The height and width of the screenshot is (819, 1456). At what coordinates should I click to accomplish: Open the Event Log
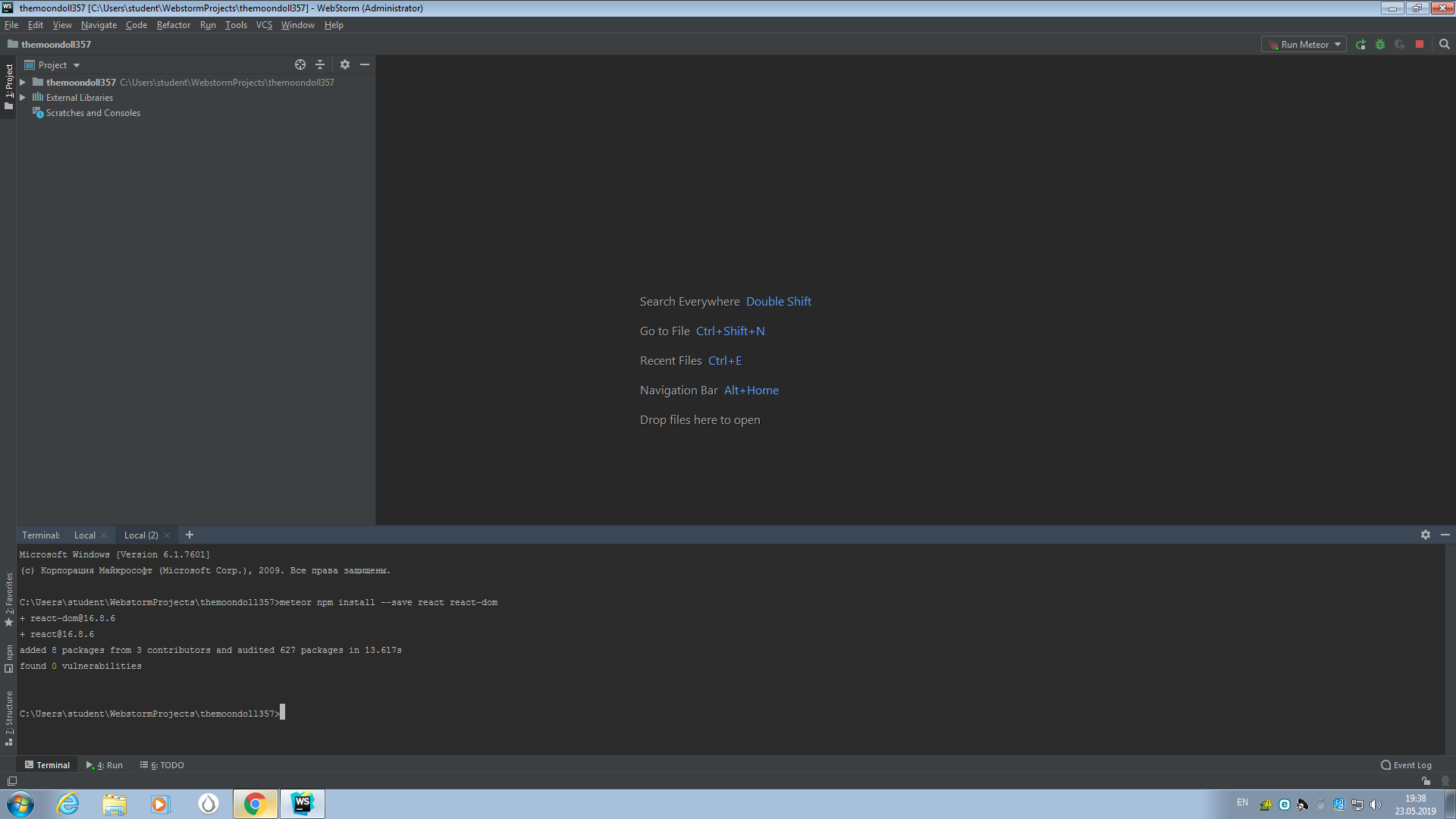(x=1406, y=765)
